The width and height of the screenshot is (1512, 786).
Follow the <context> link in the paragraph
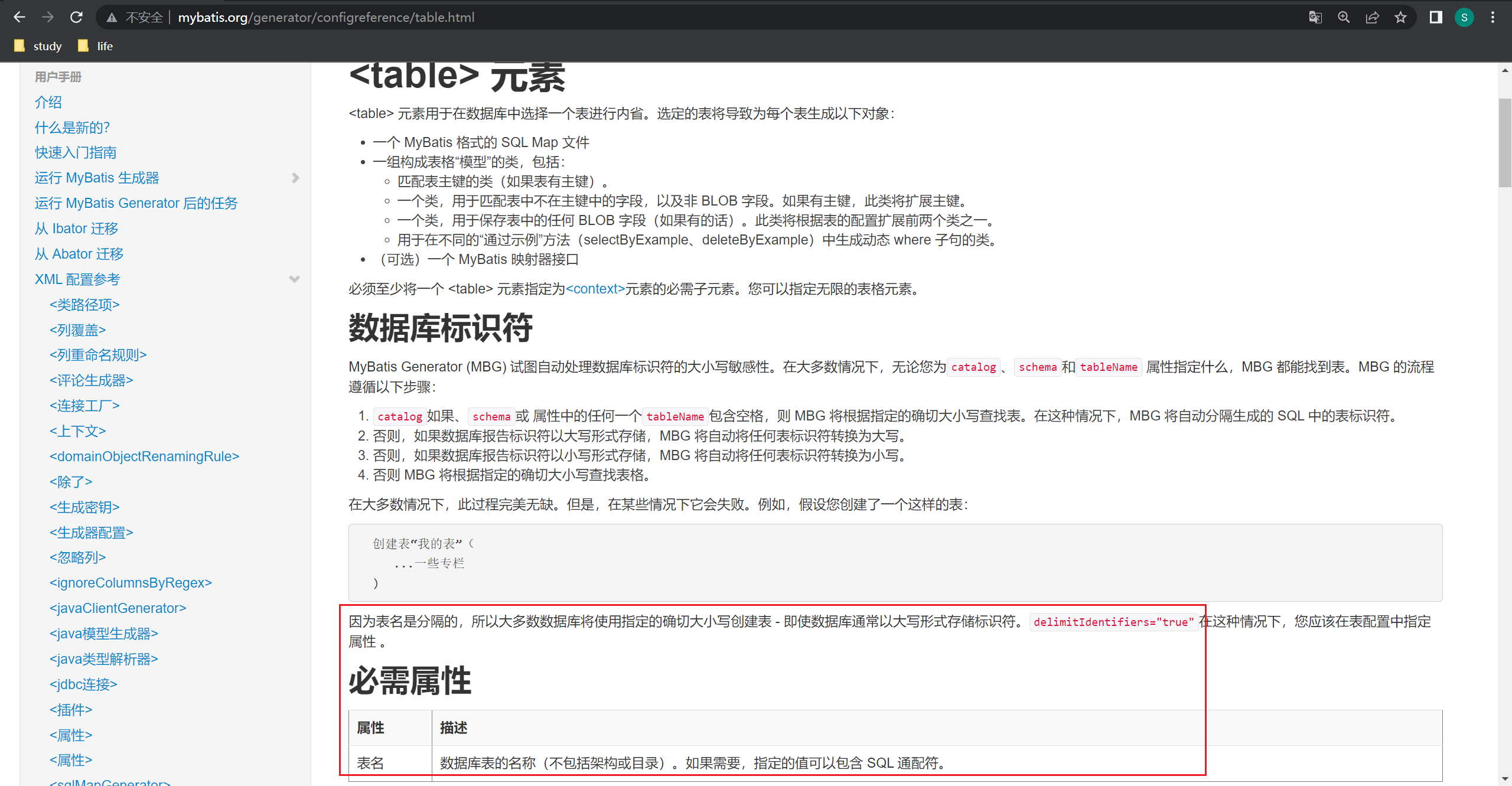click(595, 289)
